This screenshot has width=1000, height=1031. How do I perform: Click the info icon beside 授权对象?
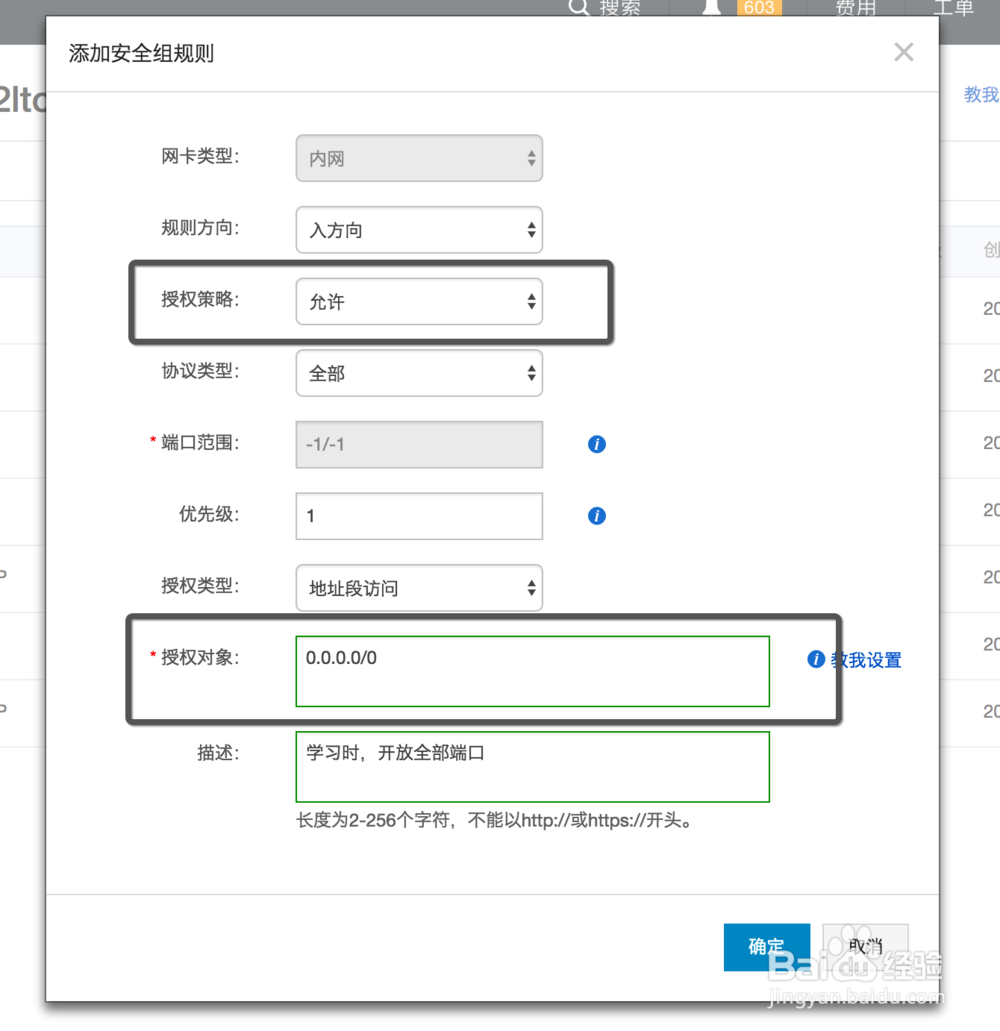(817, 660)
